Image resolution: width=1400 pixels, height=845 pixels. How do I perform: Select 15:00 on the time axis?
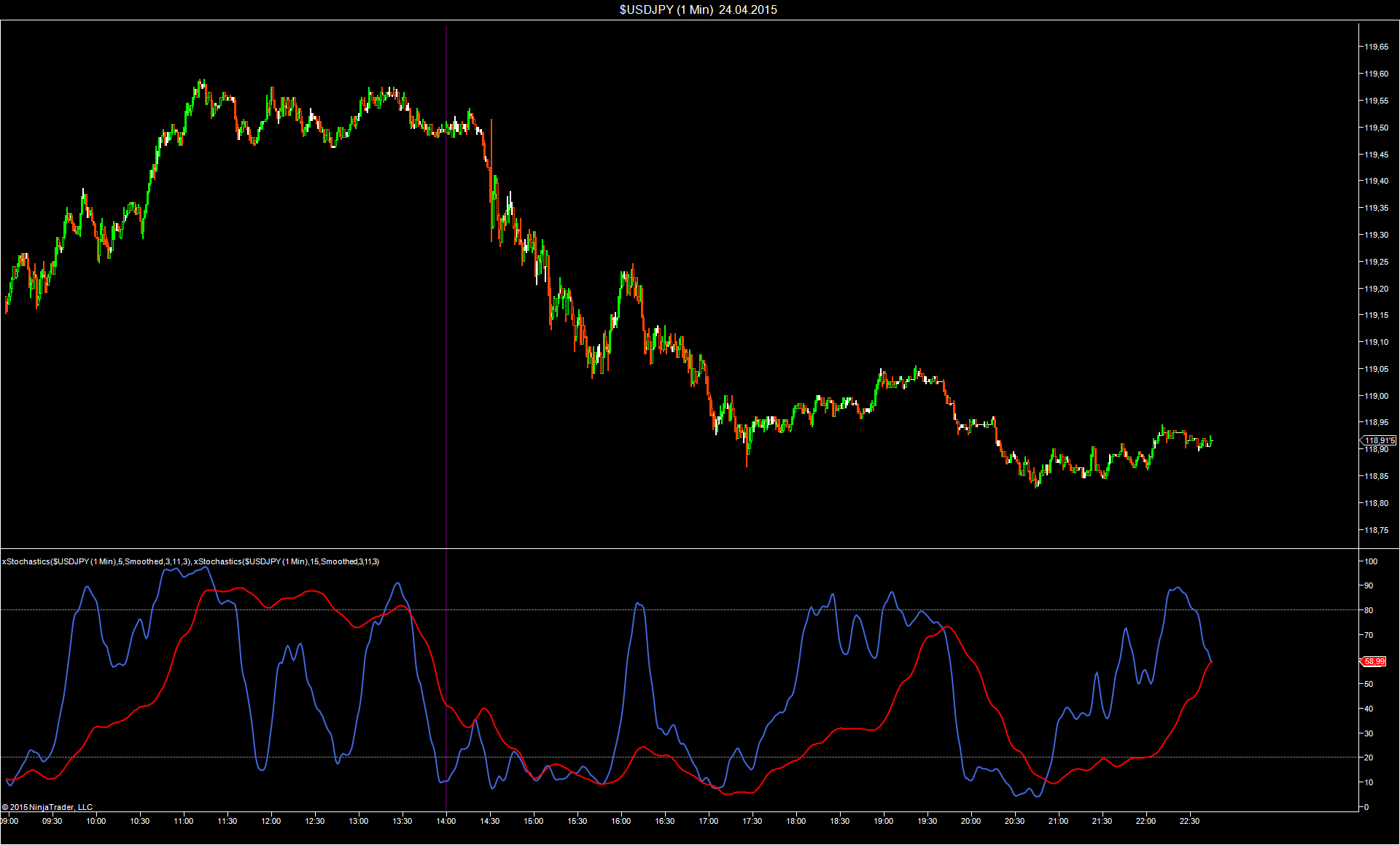coord(534,821)
